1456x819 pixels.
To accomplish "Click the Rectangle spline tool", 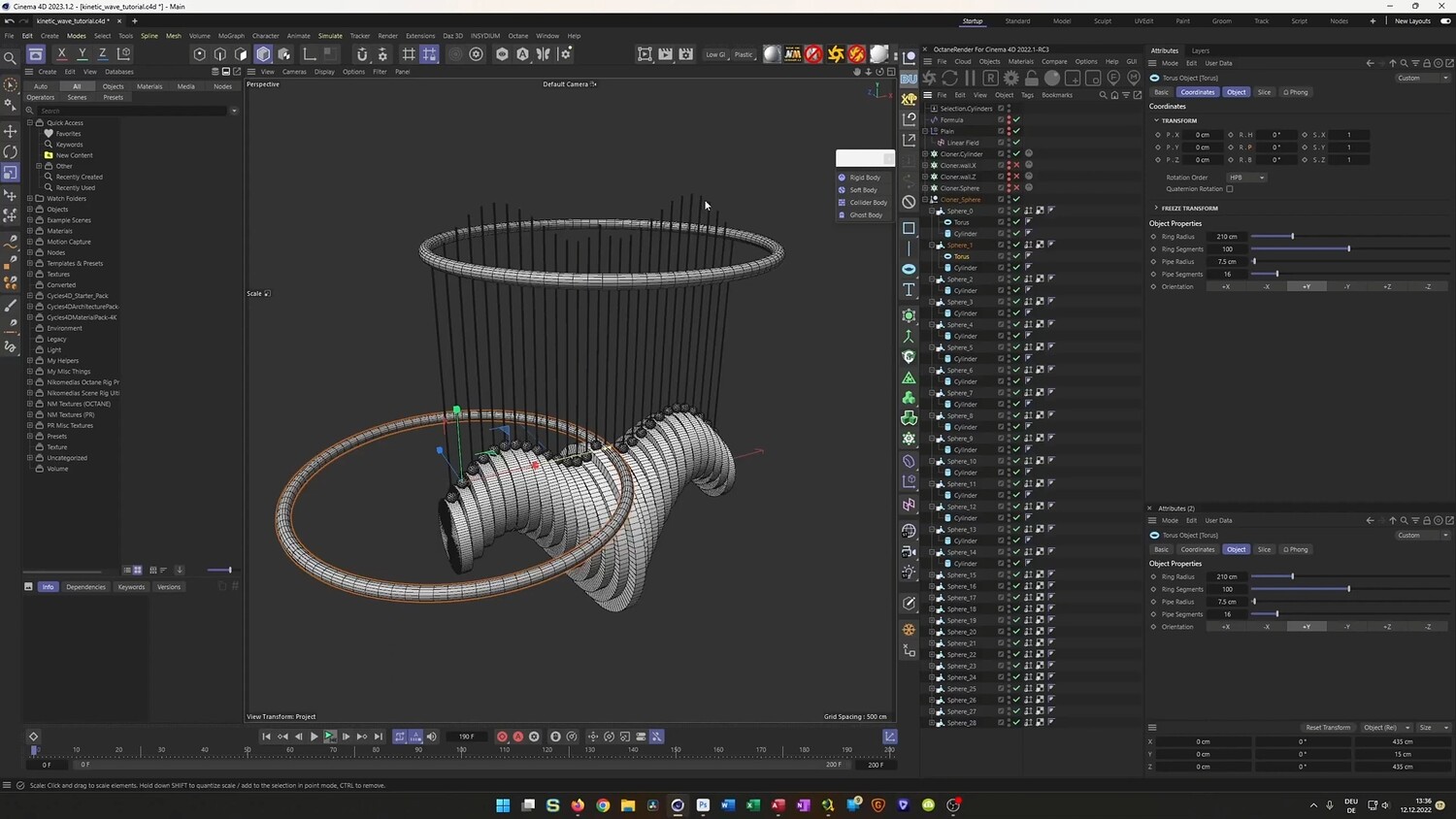I will (909, 228).
